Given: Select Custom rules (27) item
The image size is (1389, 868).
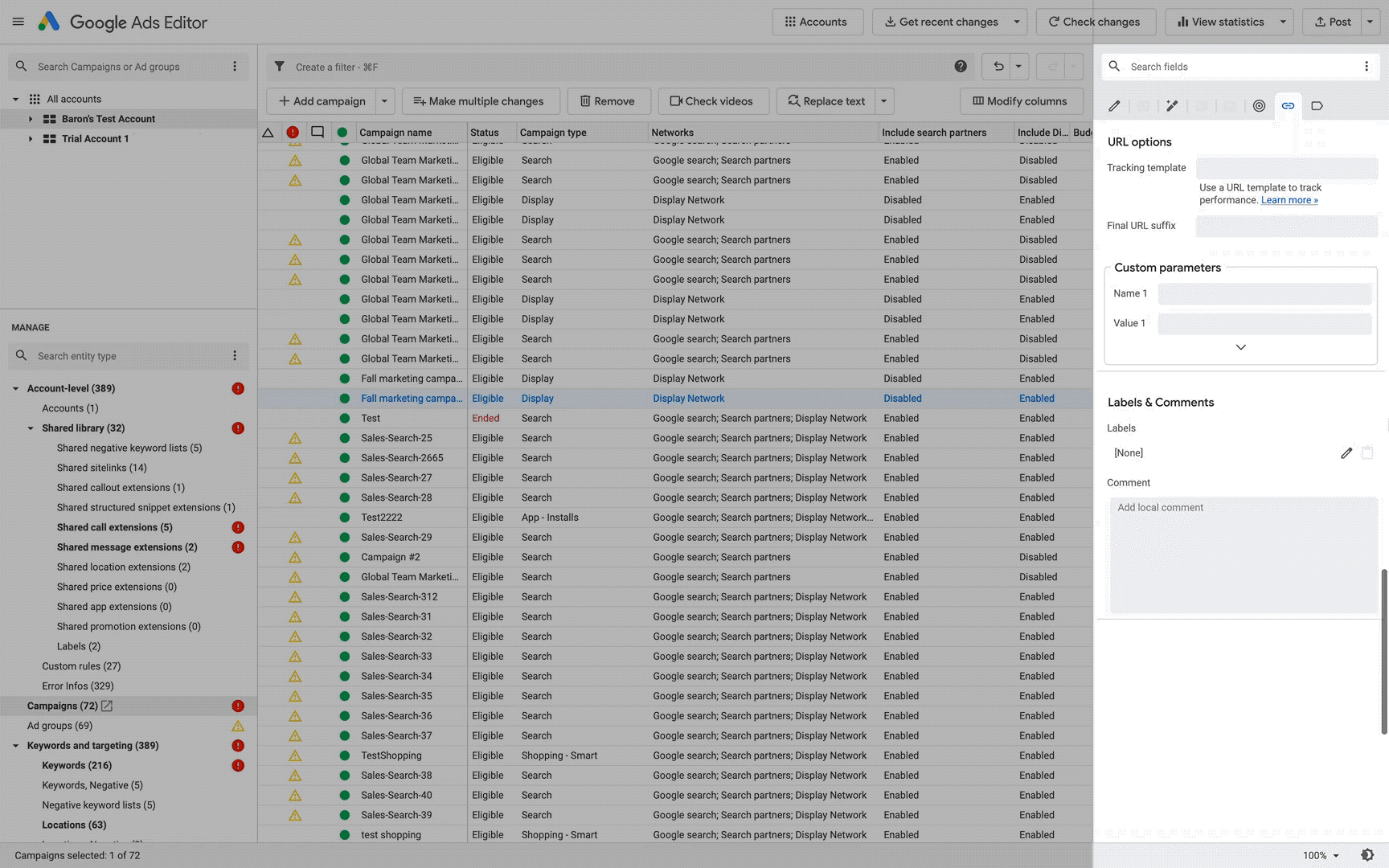Looking at the screenshot, I should [x=81, y=666].
